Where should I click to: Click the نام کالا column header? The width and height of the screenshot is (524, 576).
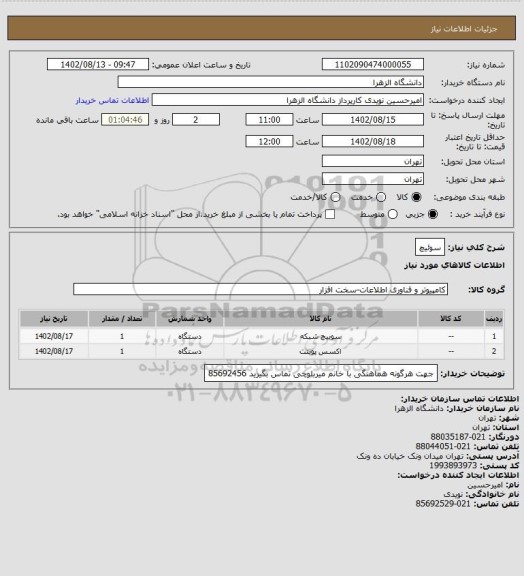pyautogui.click(x=320, y=318)
